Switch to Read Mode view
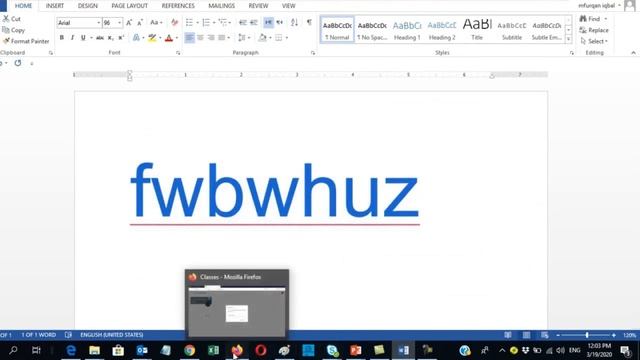The width and height of the screenshot is (640, 360). coord(508,335)
